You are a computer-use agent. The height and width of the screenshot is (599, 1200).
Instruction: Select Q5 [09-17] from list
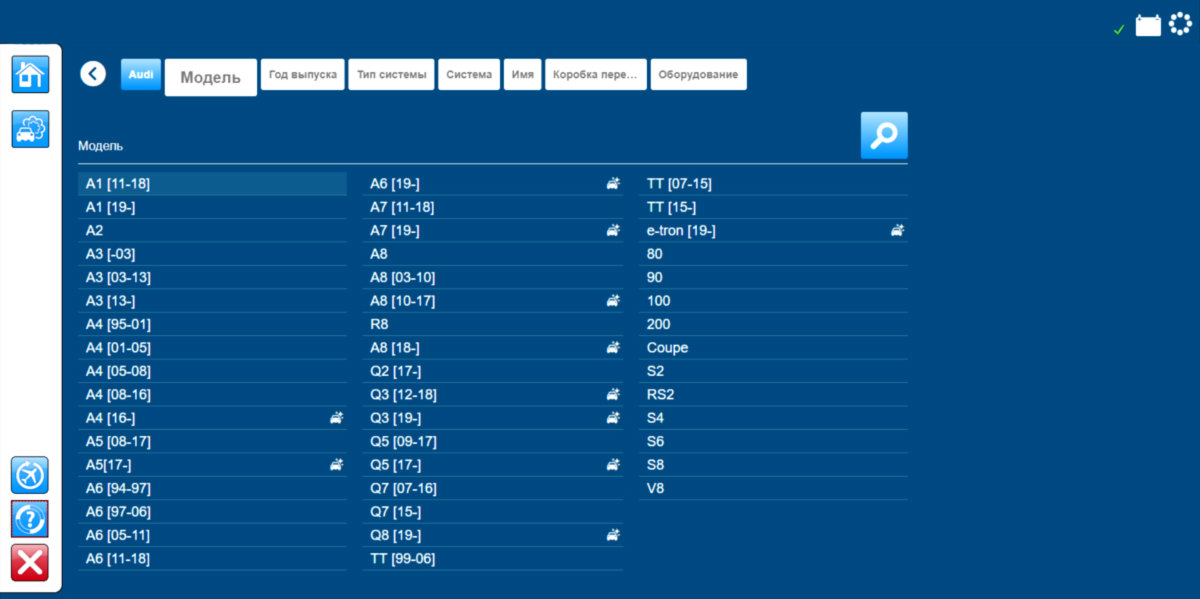(x=403, y=442)
